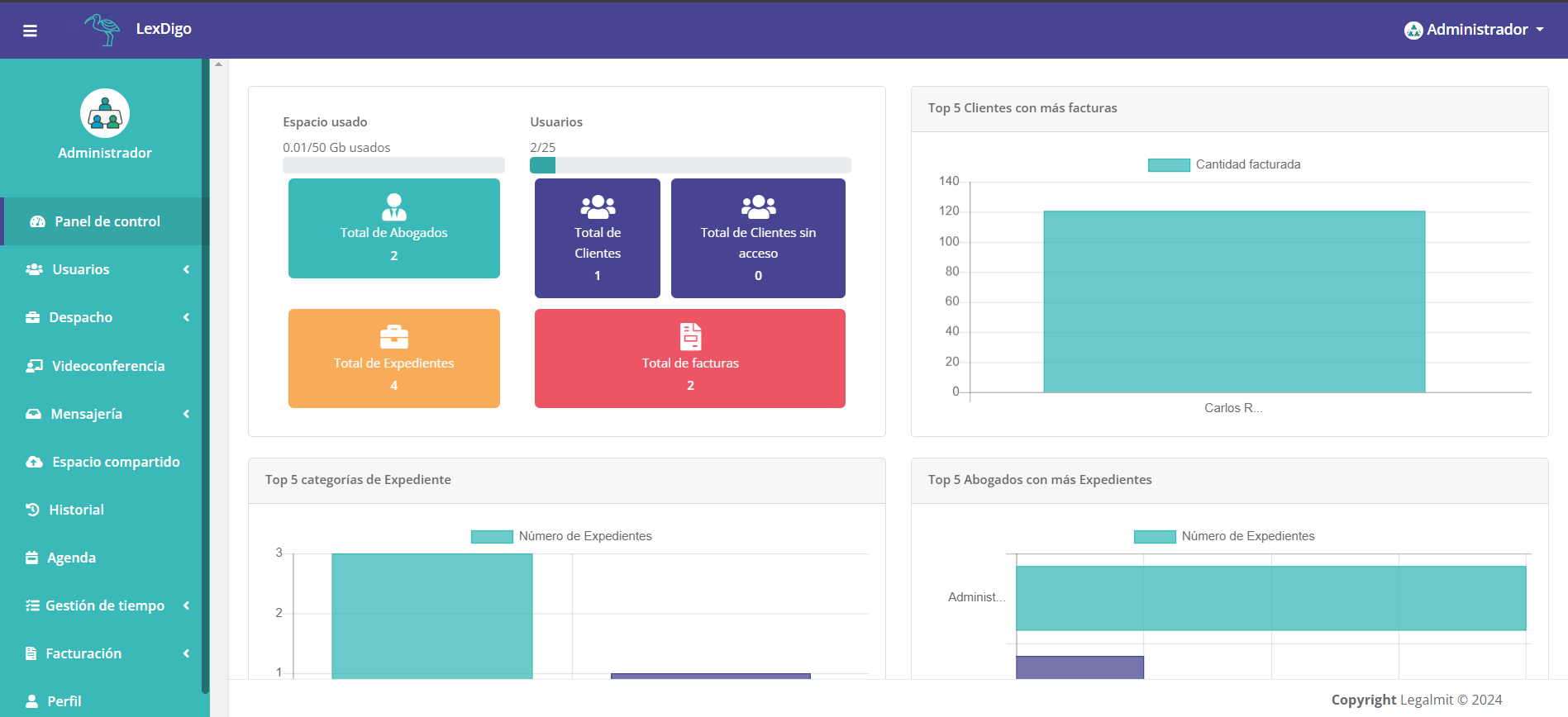Click the LexDigo flamingo logo
The width and height of the screenshot is (1568, 717).
pos(102,30)
